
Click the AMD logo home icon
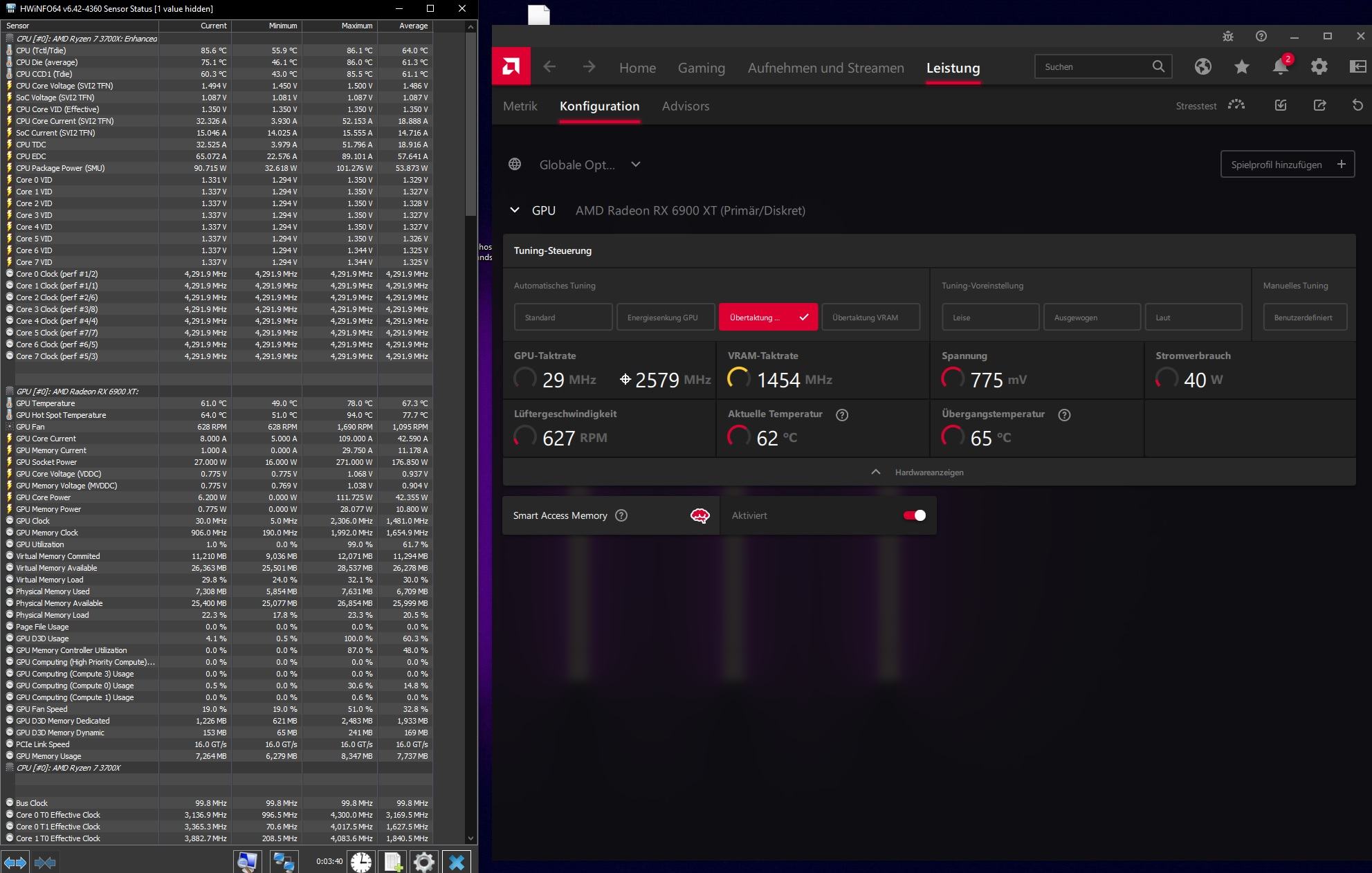pos(511,66)
